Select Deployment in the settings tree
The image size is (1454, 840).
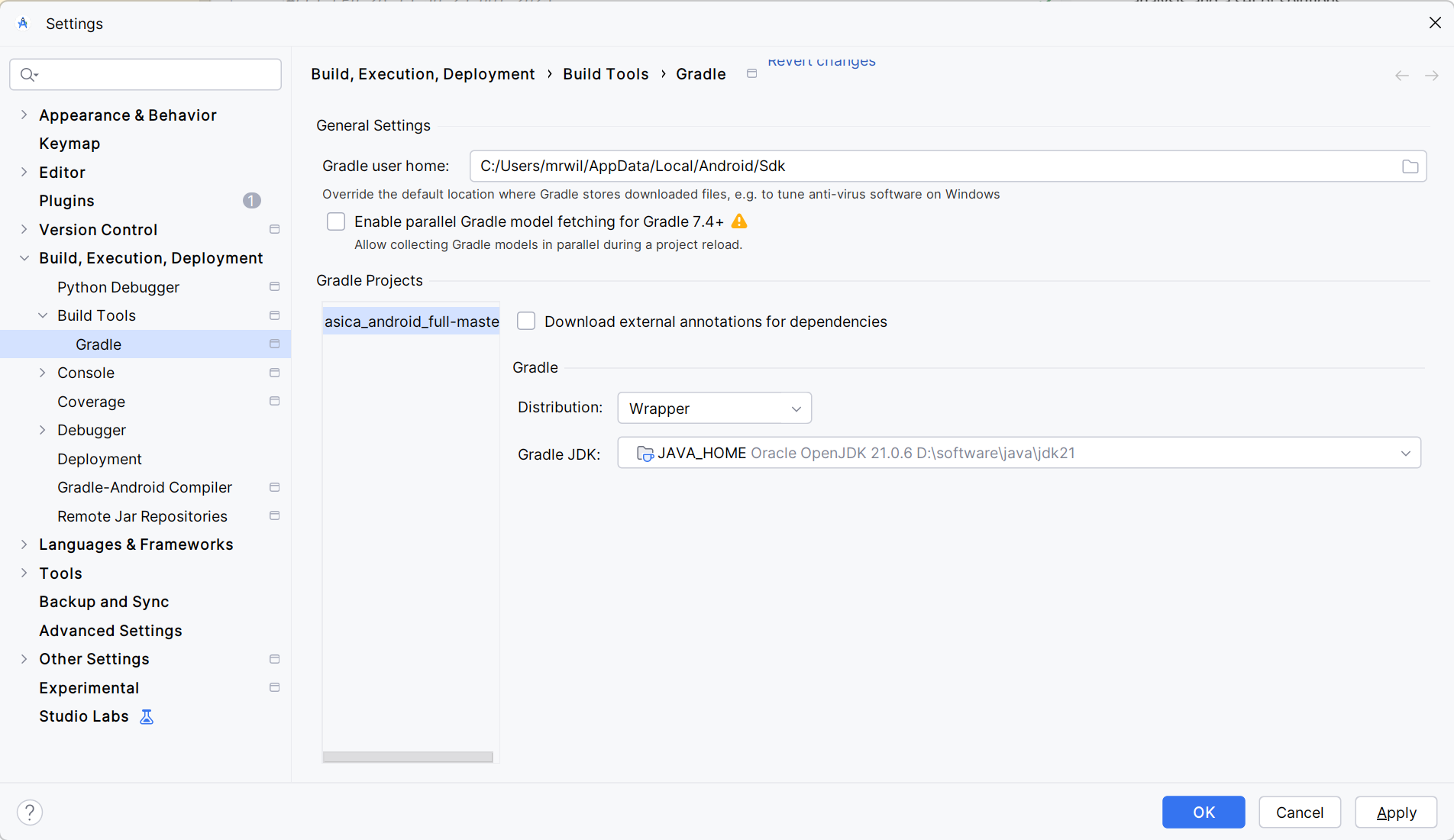coord(99,459)
